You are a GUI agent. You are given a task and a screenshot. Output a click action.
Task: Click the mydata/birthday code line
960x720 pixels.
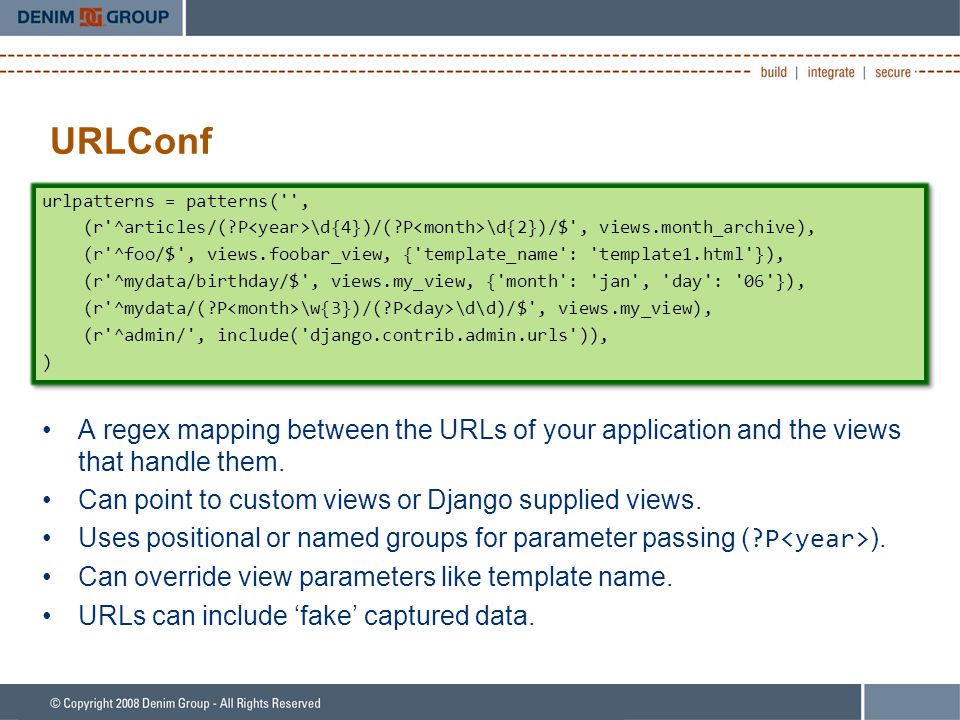(x=444, y=282)
